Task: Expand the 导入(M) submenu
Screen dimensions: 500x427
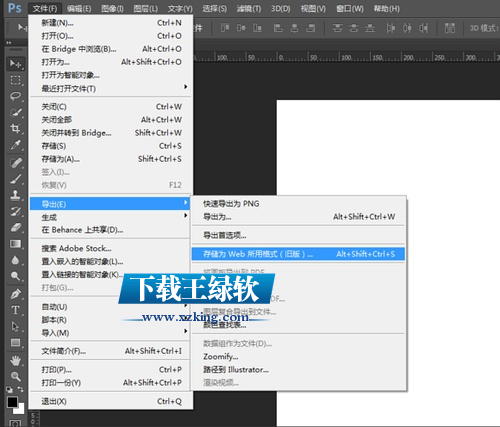Action: coord(111,332)
